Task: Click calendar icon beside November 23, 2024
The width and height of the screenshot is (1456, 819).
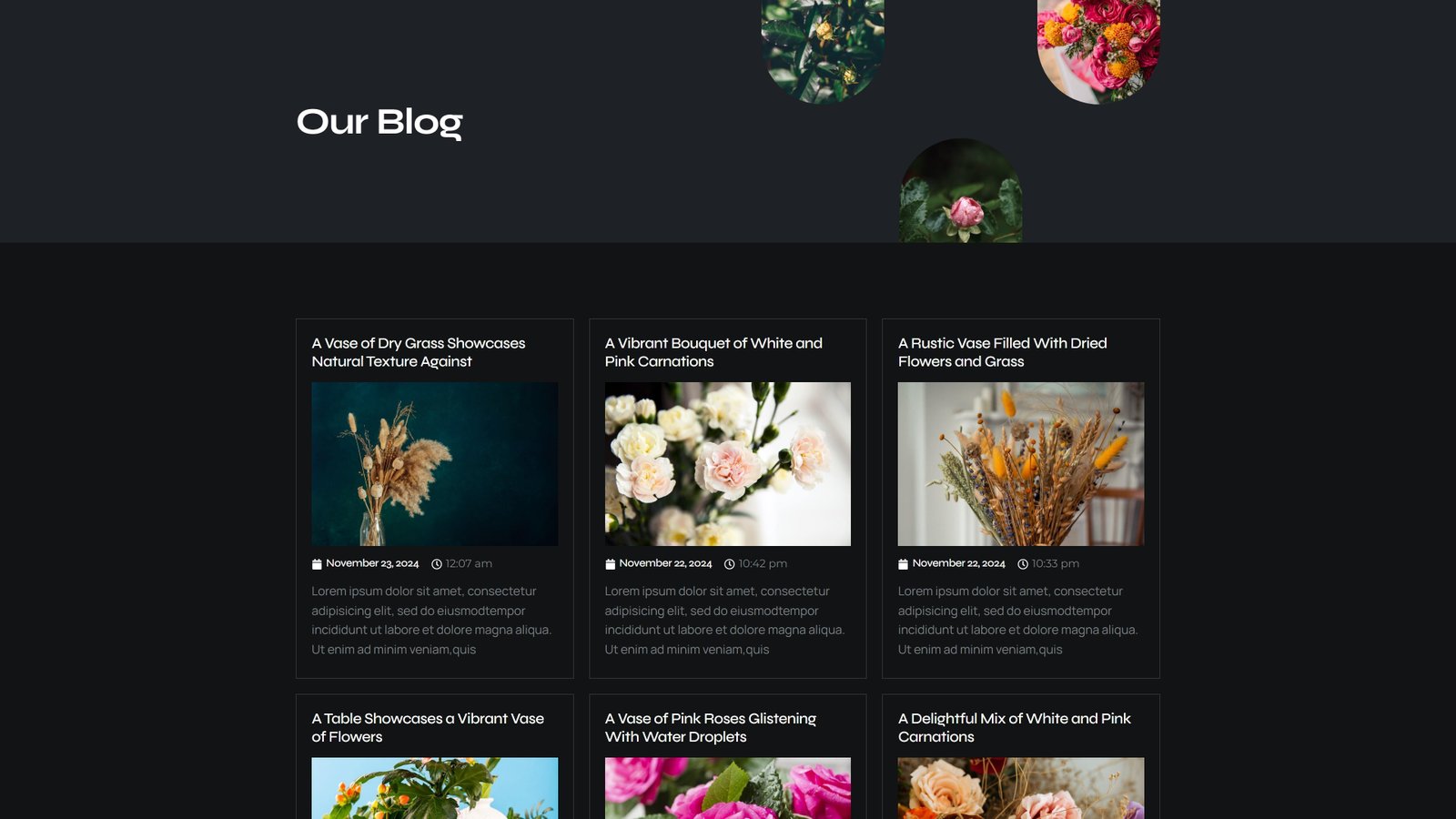Action: point(317,564)
